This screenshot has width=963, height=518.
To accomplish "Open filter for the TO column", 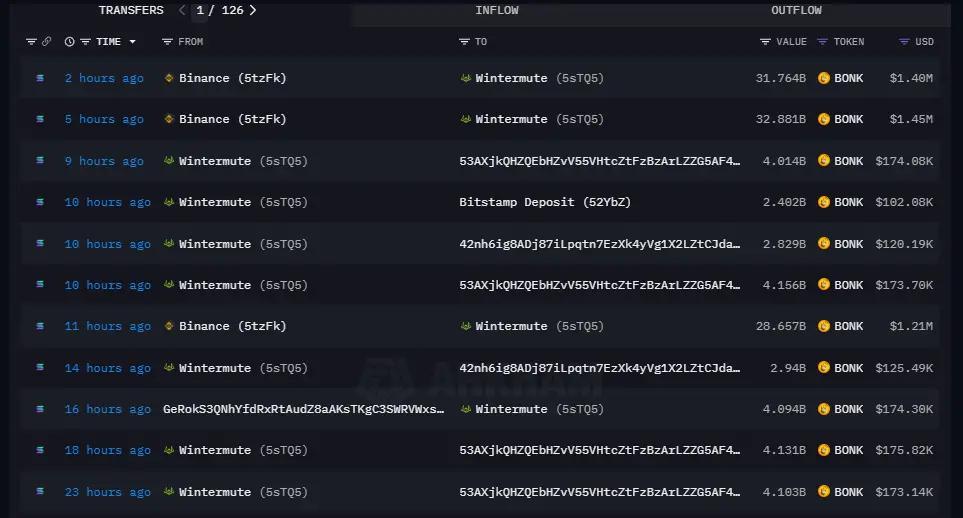I will pos(464,42).
